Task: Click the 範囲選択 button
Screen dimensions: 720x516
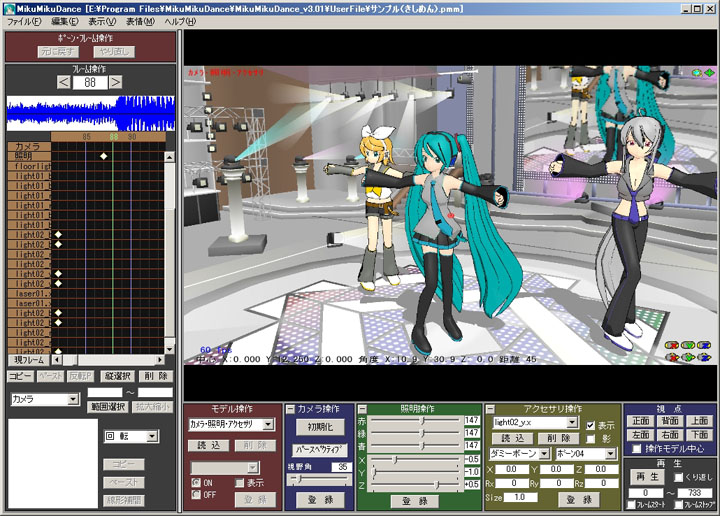Action: [107, 407]
